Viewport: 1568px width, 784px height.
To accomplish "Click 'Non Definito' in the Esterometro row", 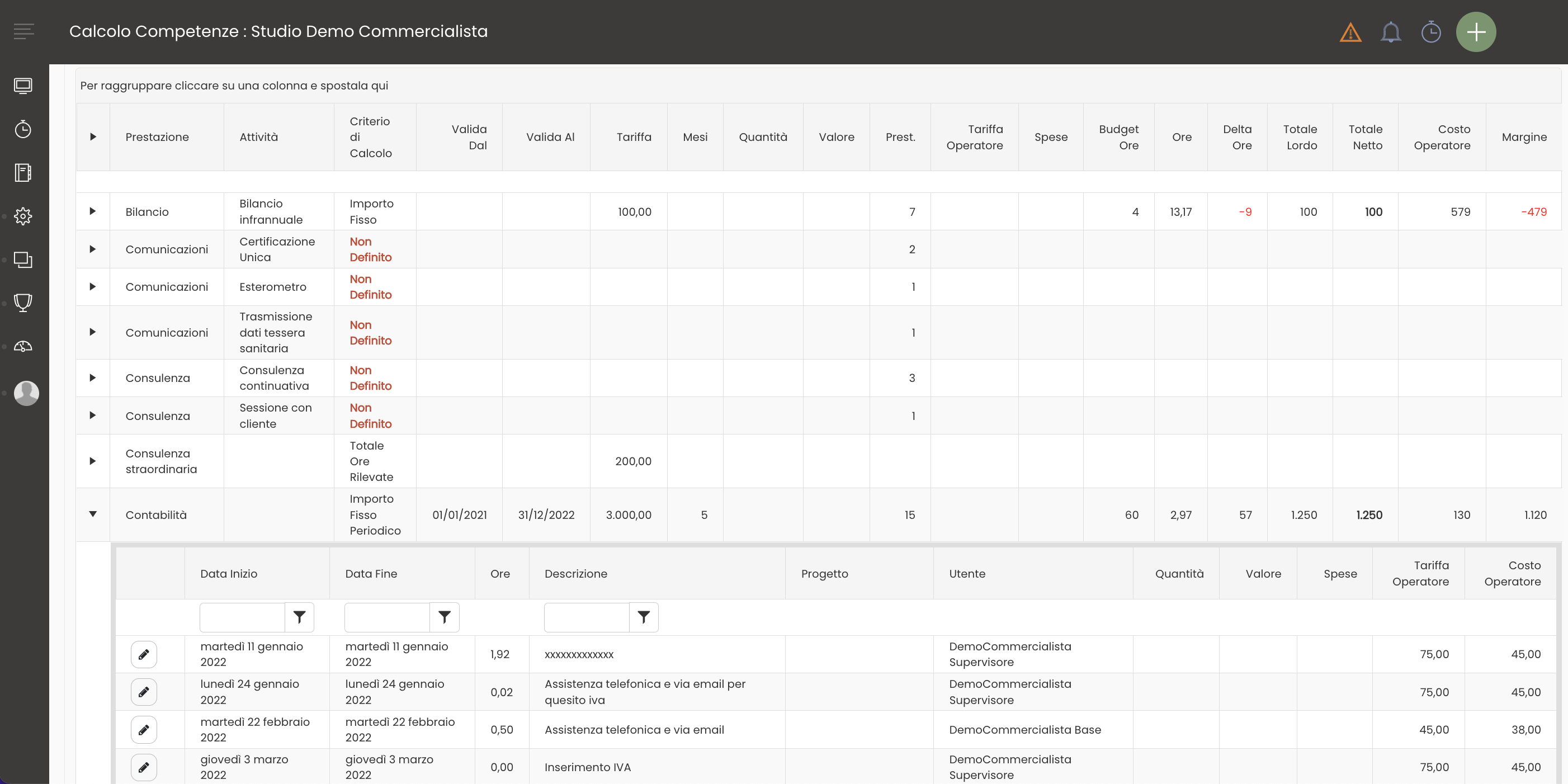I will pos(370,287).
